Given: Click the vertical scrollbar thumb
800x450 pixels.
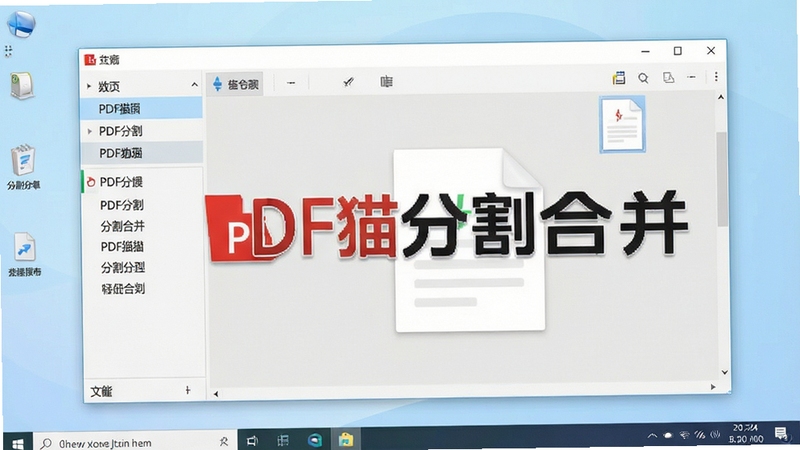Looking at the screenshot, I should (722, 179).
